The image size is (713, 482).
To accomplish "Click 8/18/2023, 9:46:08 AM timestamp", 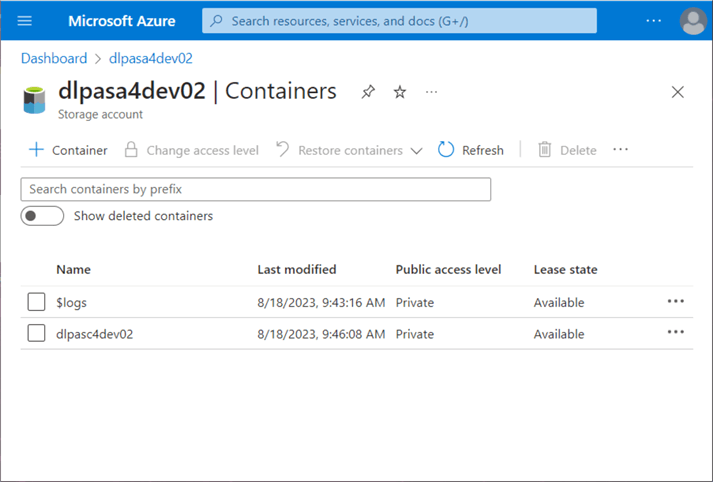I will pos(321,334).
